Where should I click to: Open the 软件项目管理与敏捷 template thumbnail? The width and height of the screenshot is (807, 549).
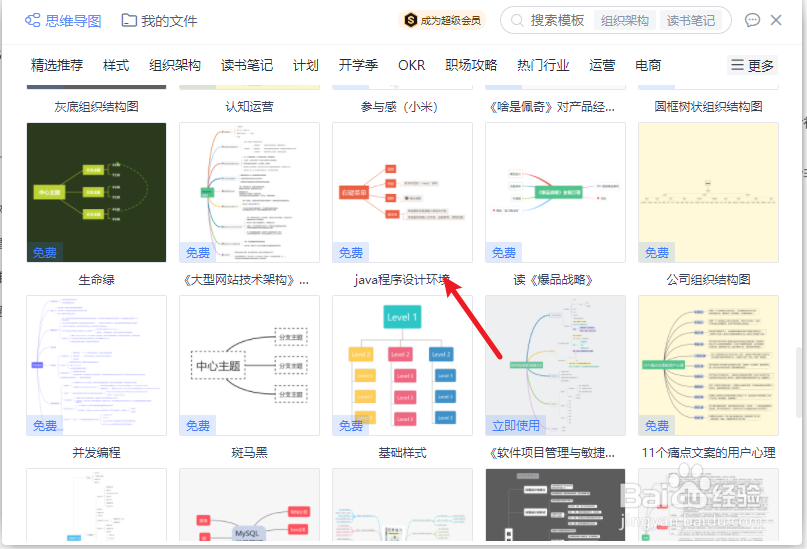click(555, 365)
